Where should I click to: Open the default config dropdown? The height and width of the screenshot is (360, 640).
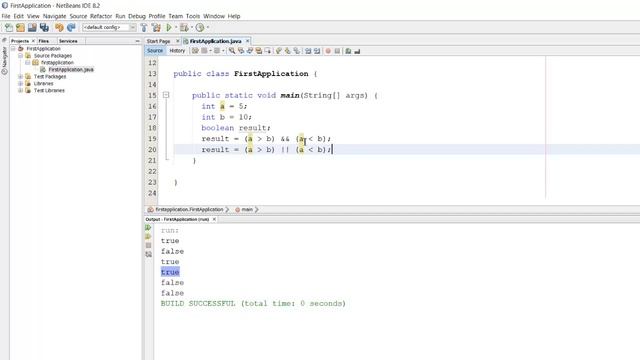coord(133,27)
